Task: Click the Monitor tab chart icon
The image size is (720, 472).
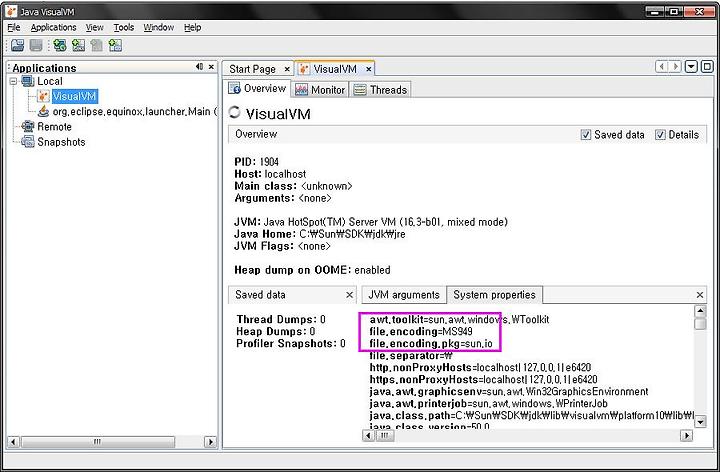Action: coord(301,90)
